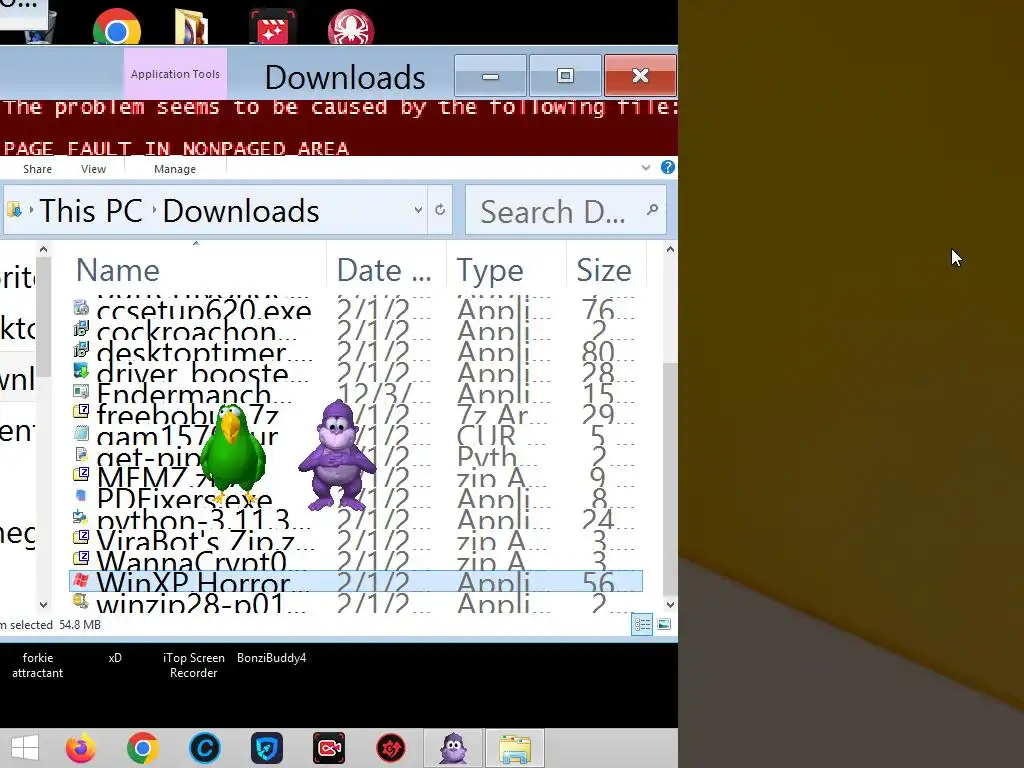Select the Endermanch file row
Viewport: 1024px width, 768px height.
(x=356, y=392)
